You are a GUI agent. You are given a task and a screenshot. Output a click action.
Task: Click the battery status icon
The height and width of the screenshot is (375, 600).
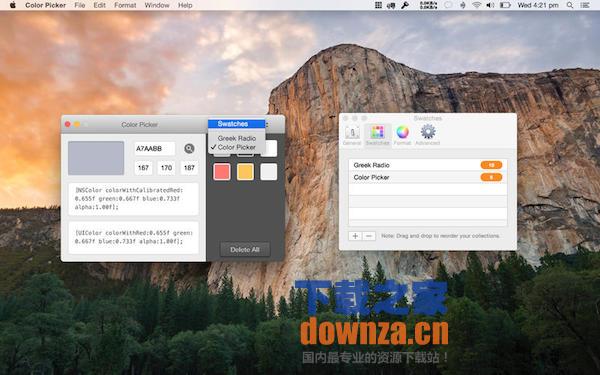click(505, 5)
